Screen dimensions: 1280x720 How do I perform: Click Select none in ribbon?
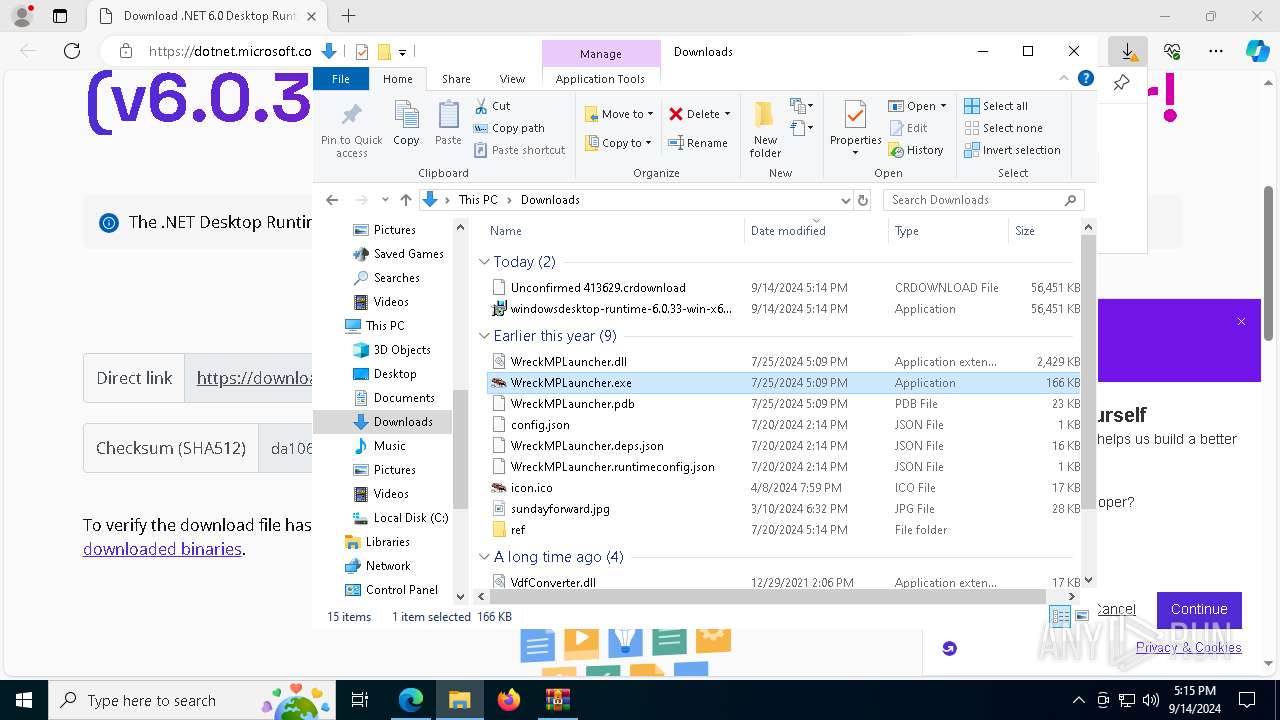1003,128
